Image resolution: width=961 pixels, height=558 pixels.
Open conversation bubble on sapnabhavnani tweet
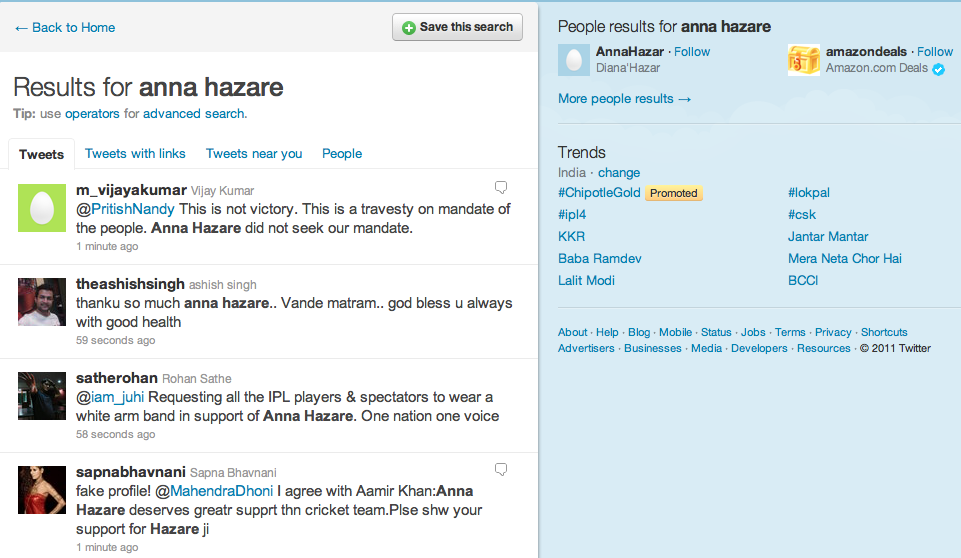click(x=501, y=469)
